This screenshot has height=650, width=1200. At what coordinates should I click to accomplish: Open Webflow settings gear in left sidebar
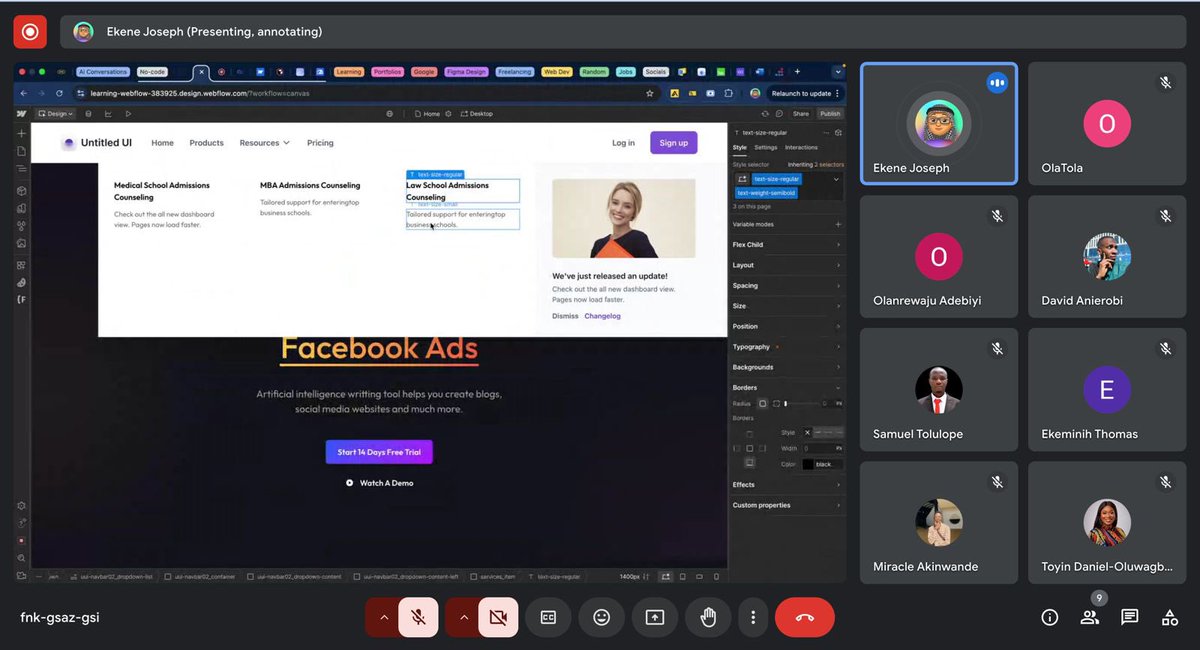pos(21,505)
